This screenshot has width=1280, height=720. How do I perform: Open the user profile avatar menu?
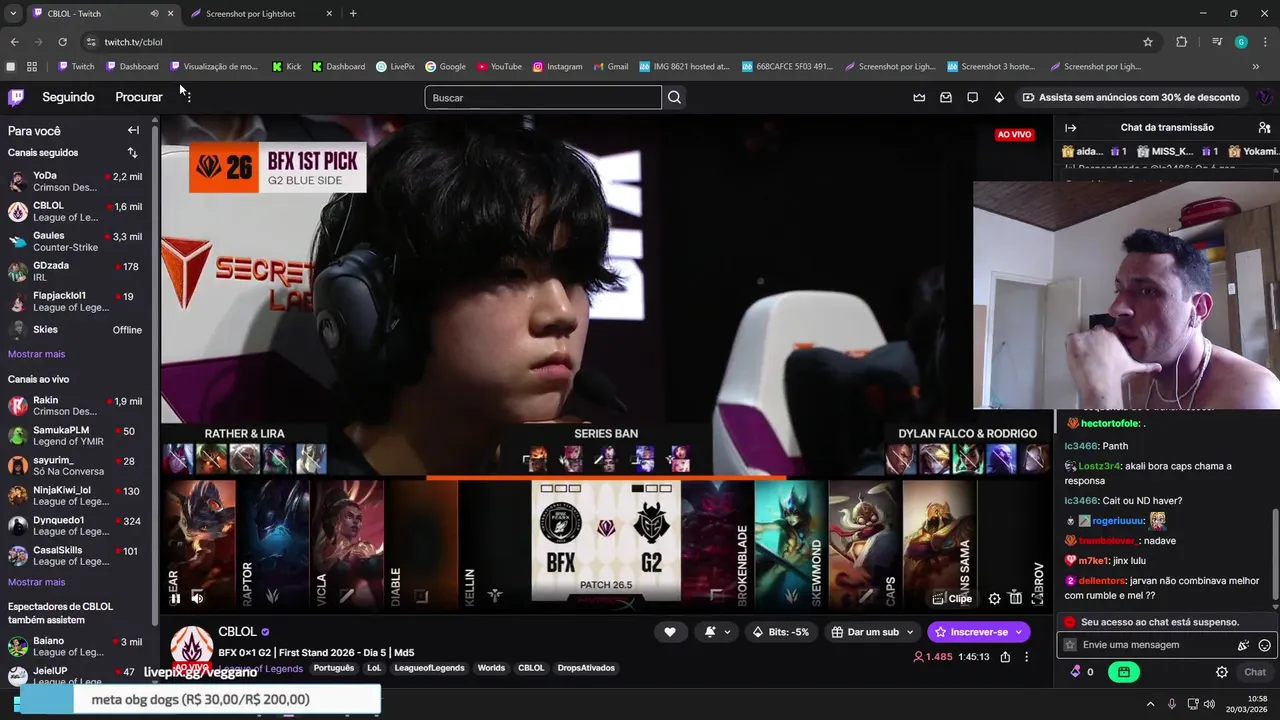(x=1264, y=97)
